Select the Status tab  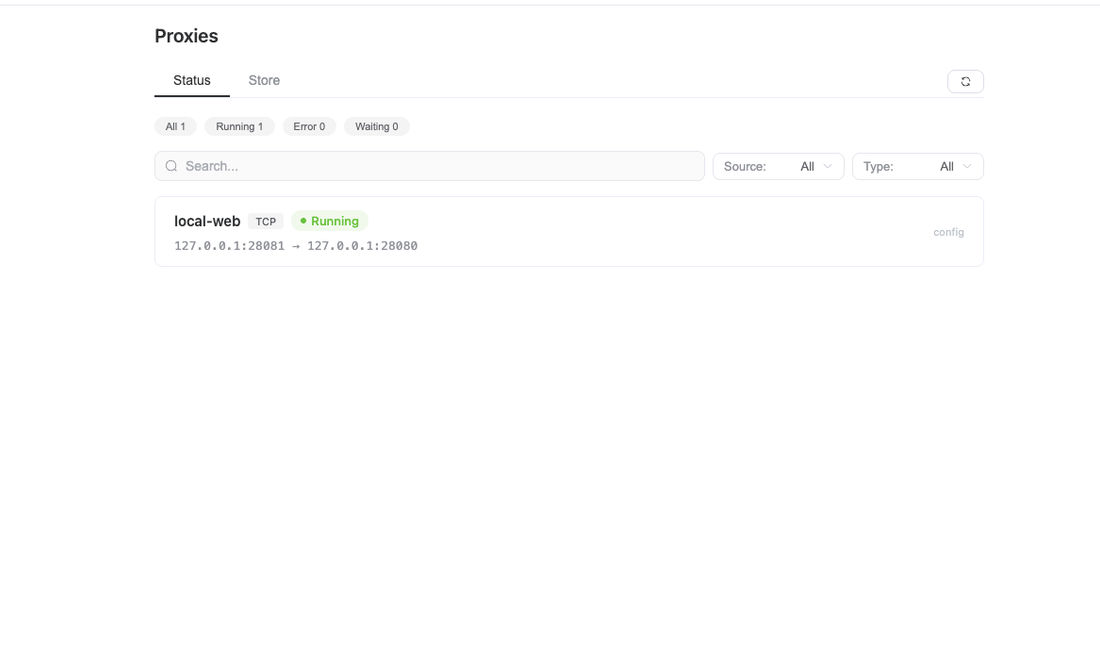point(192,81)
